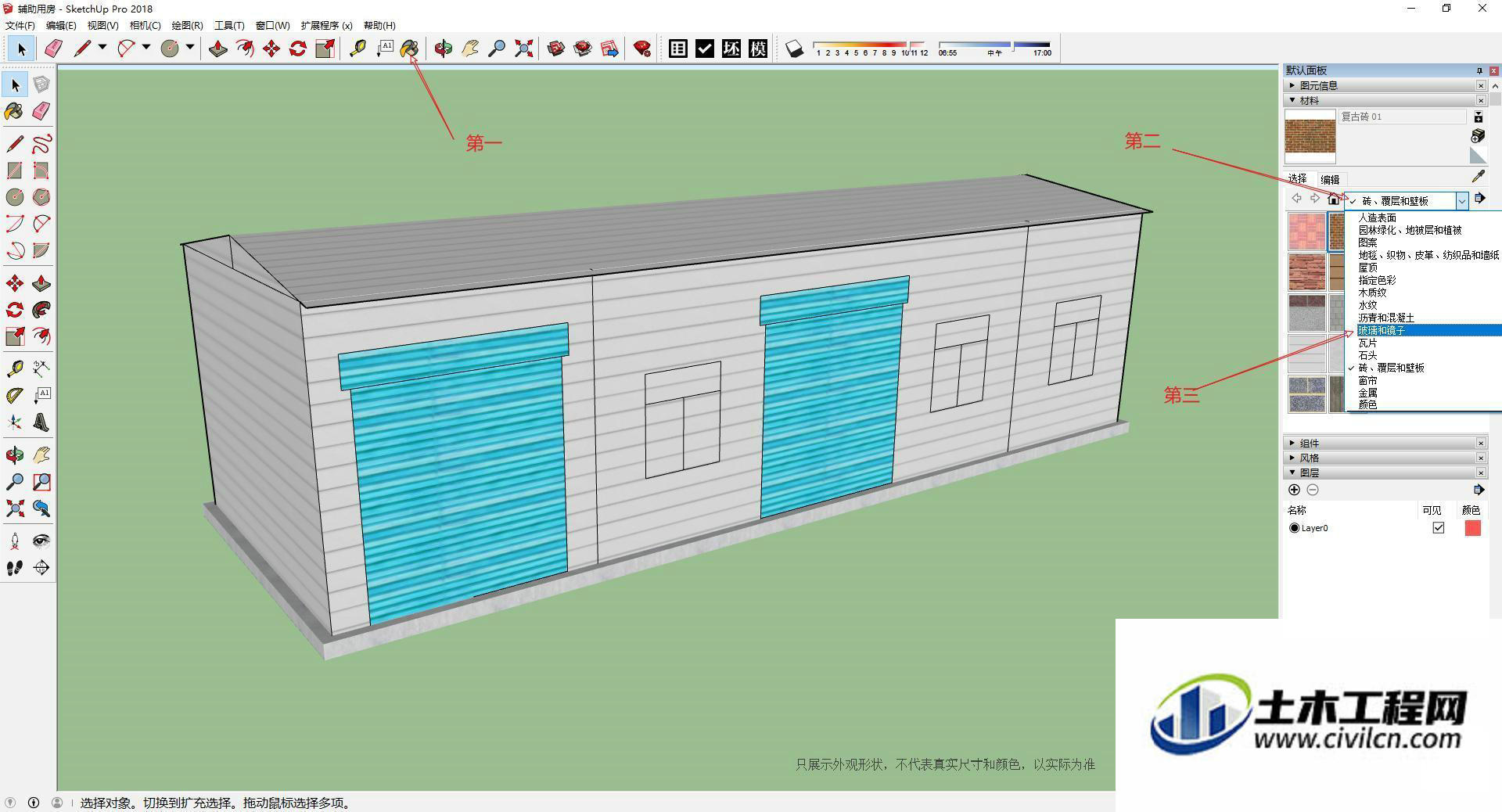Image resolution: width=1502 pixels, height=812 pixels.
Task: Select the Make Component tool in left toolbar
Action: 41,84
